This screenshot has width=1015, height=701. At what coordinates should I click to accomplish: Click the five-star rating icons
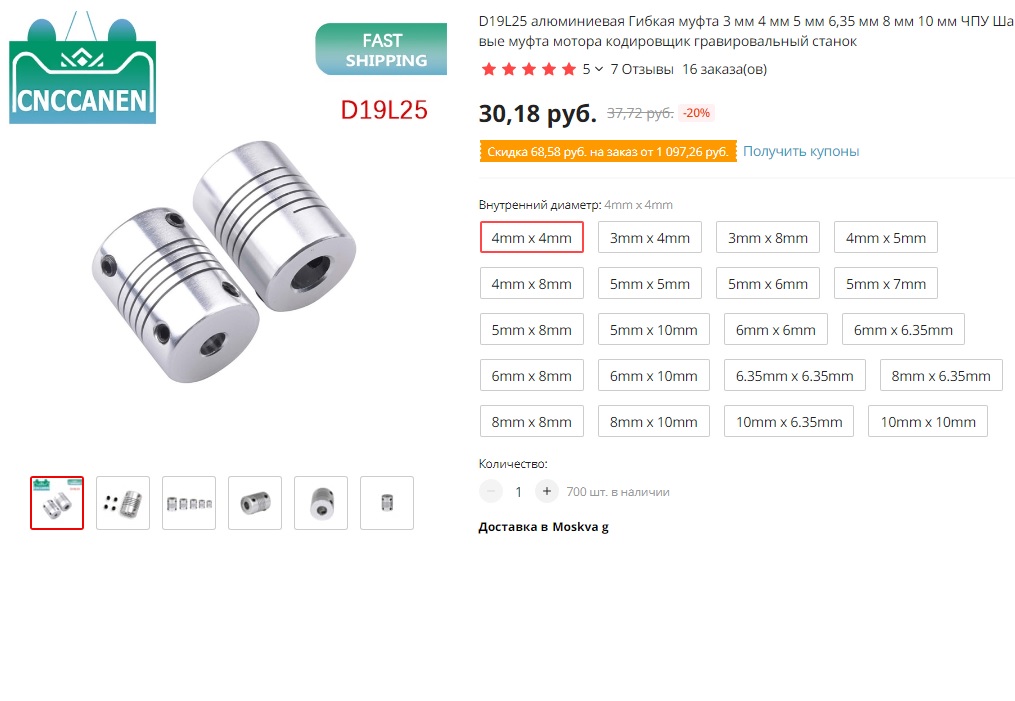(x=529, y=69)
